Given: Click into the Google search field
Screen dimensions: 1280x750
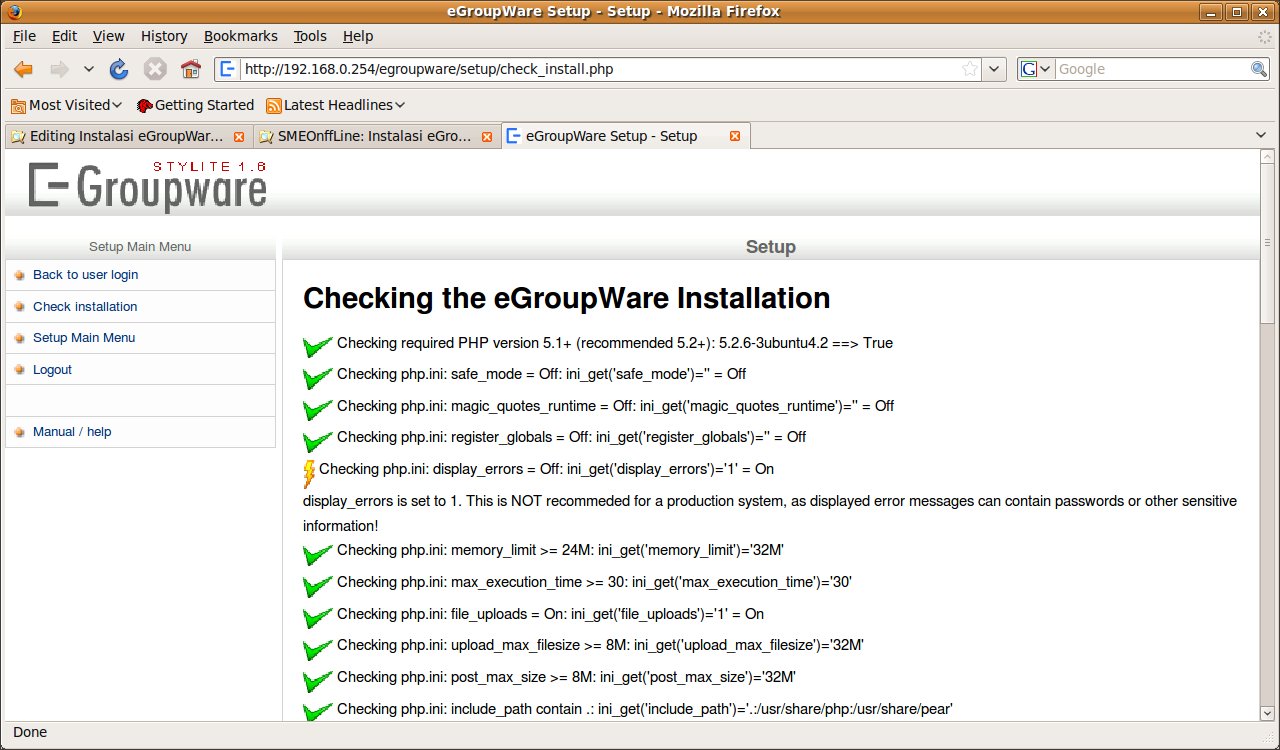Looking at the screenshot, I should 1150,69.
